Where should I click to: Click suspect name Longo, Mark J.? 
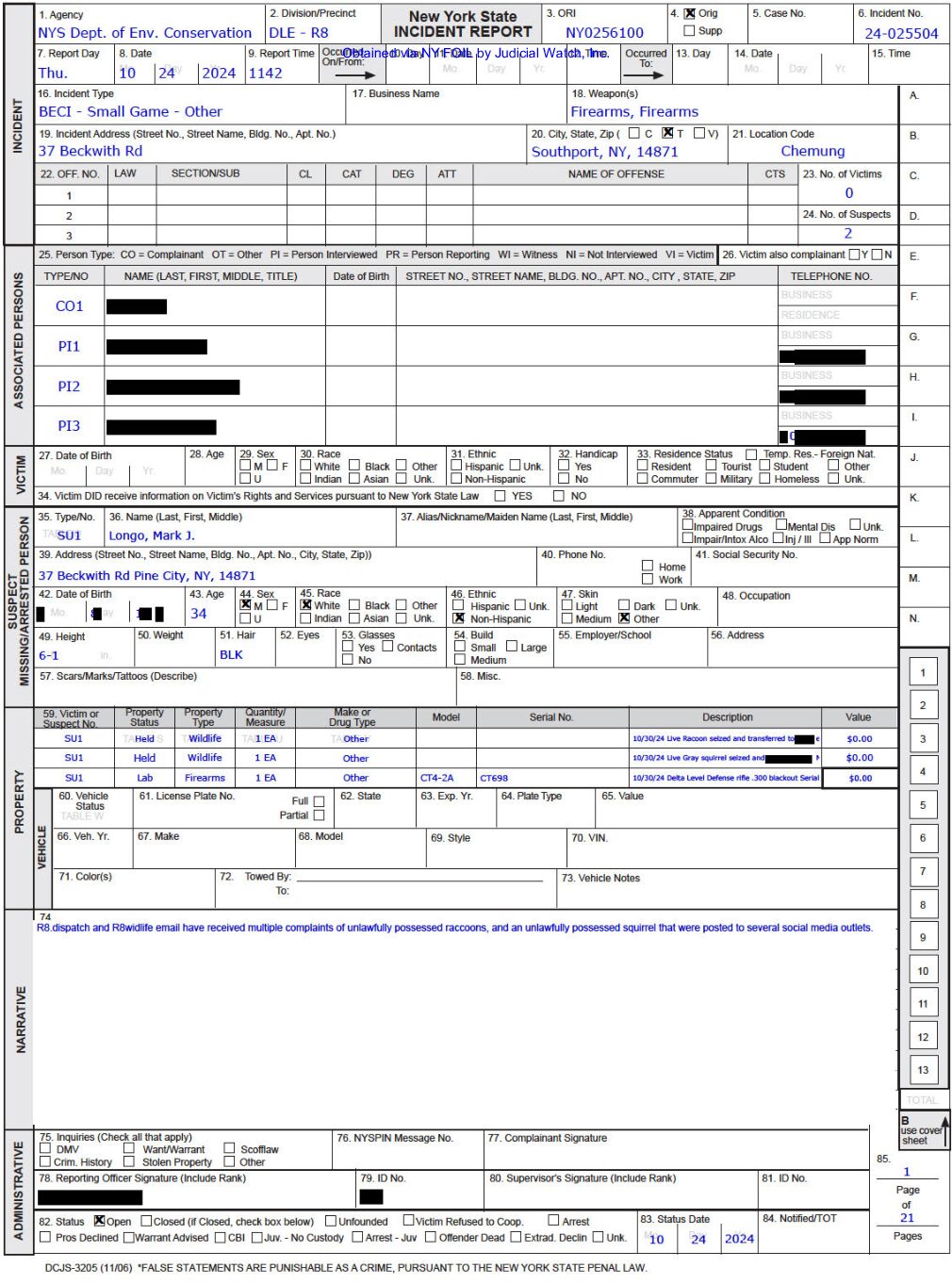coord(152,535)
